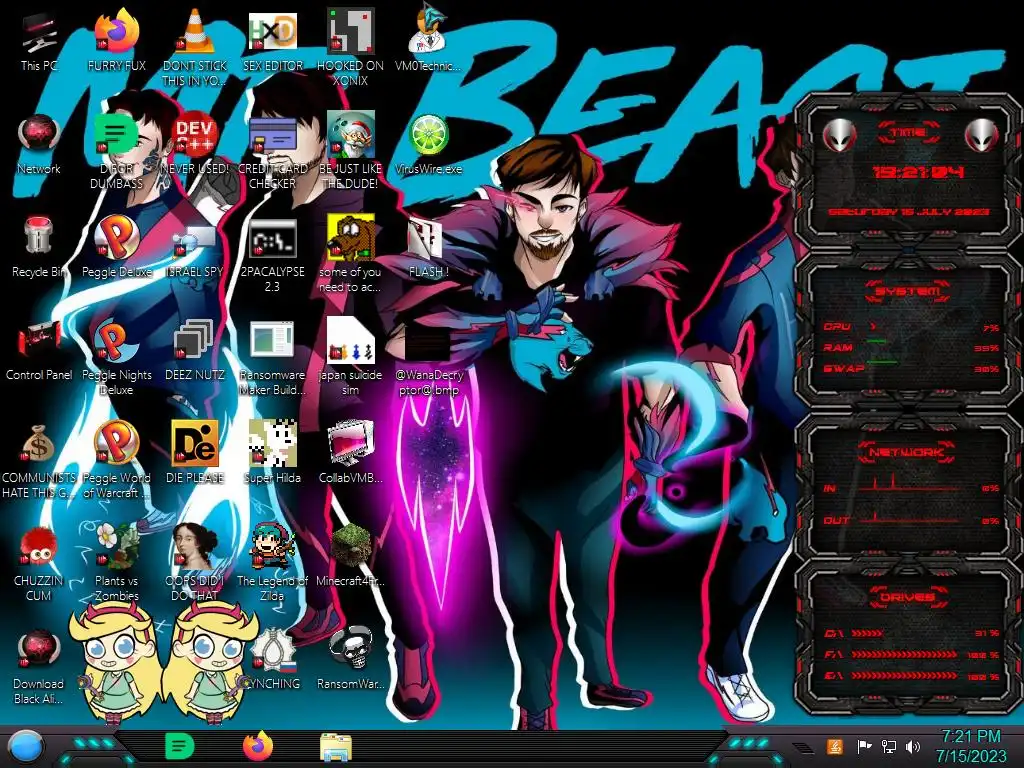The height and width of the screenshot is (768, 1024).
Task: Click the IN traffic graph in NETWORK widget
Action: [911, 485]
